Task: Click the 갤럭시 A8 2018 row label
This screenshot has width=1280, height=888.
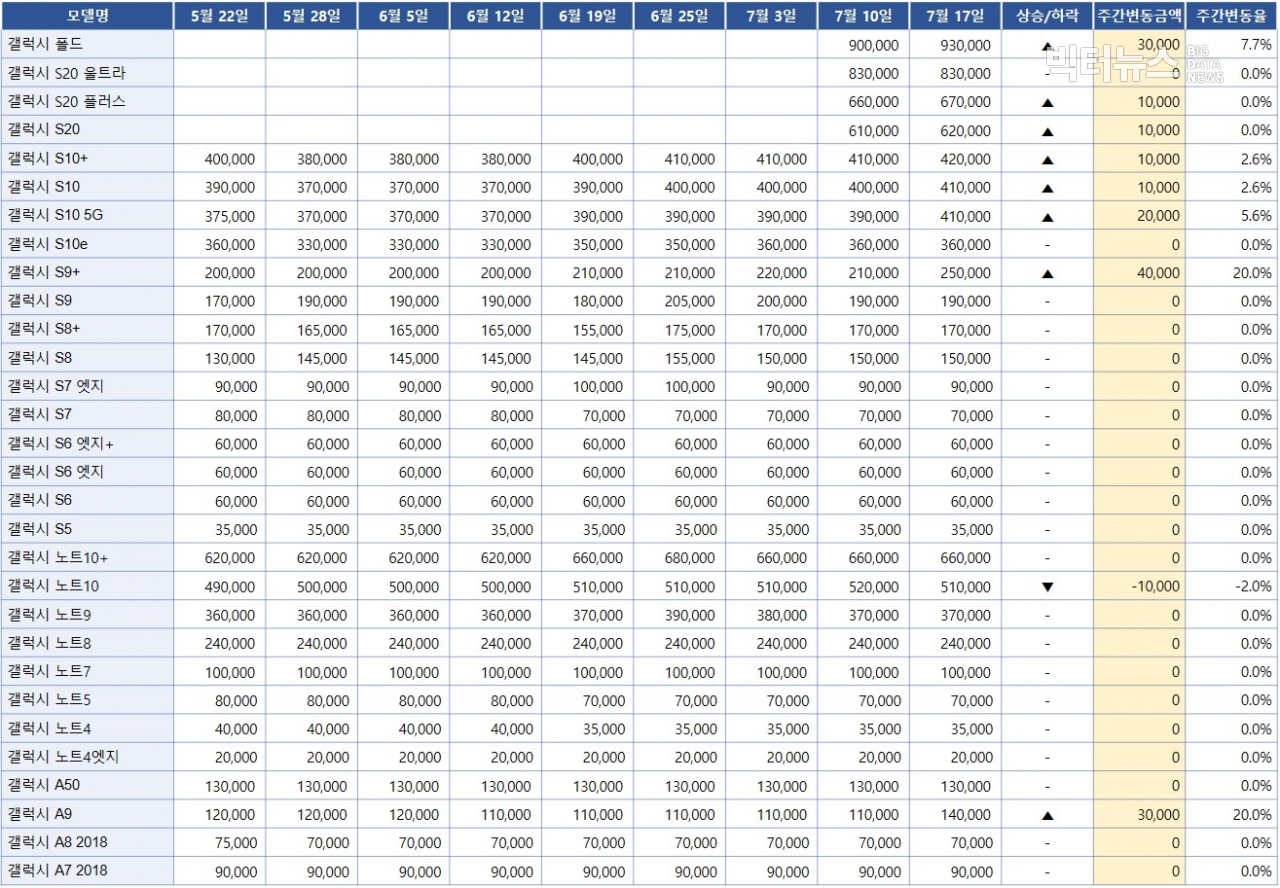Action: coord(57,842)
